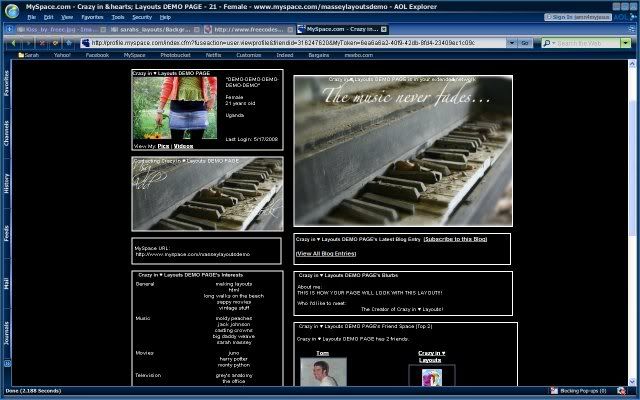Switch to the freecodes tab
The width and height of the screenshot is (640, 400).
[x=249, y=29]
